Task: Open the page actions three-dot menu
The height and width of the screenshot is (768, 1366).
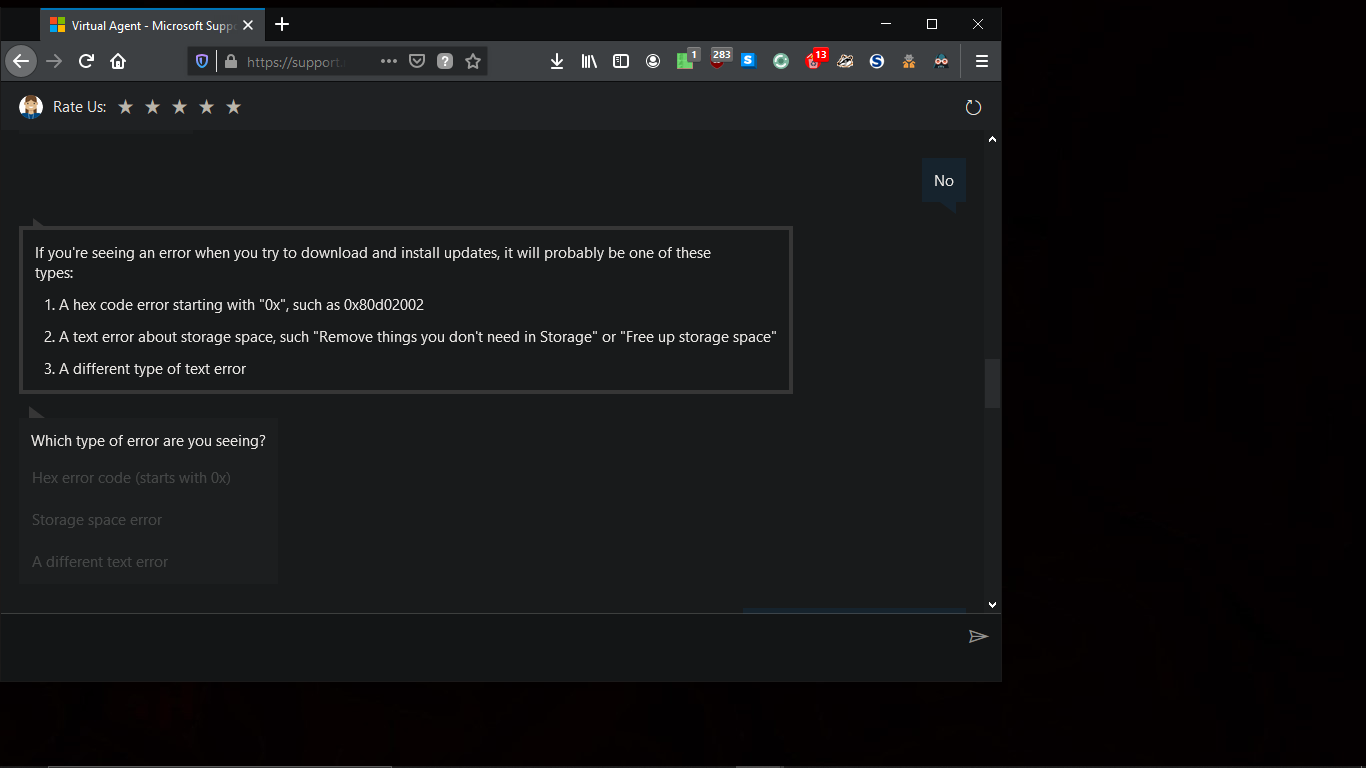Action: click(389, 61)
